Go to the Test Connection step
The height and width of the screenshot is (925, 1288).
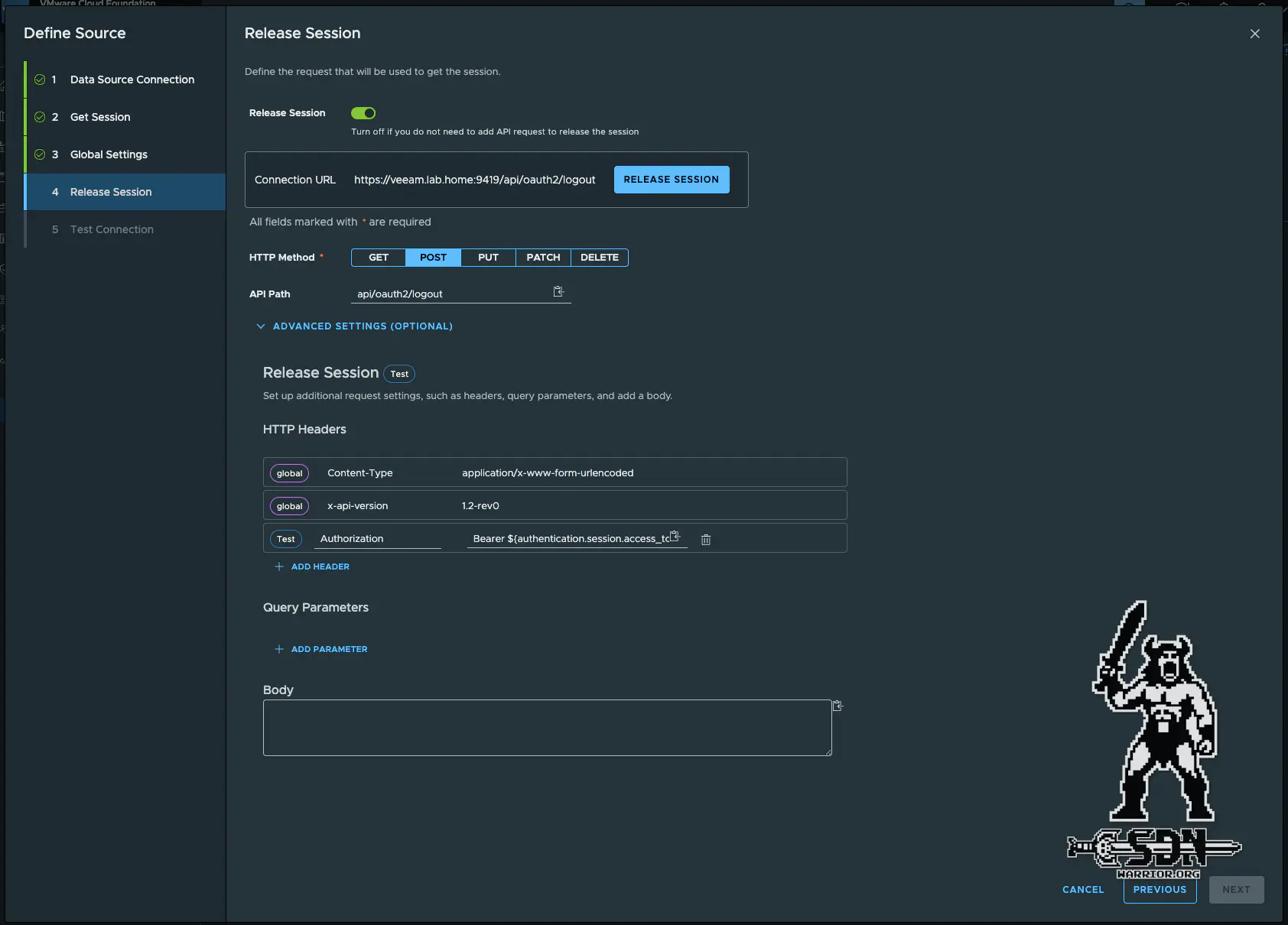point(112,229)
